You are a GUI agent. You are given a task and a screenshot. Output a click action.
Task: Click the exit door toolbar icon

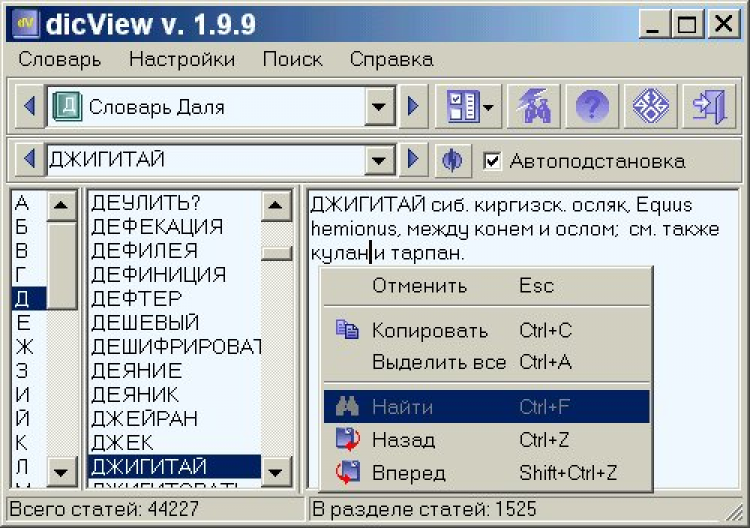709,106
